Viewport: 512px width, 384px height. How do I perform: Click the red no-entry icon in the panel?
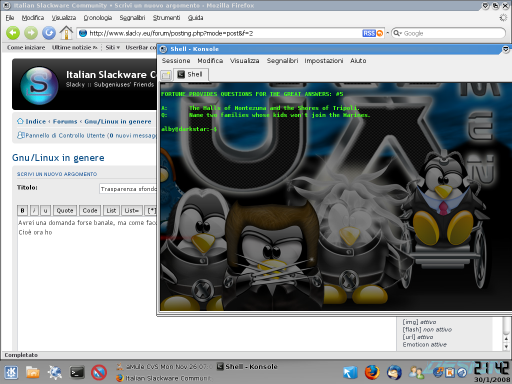[99, 373]
